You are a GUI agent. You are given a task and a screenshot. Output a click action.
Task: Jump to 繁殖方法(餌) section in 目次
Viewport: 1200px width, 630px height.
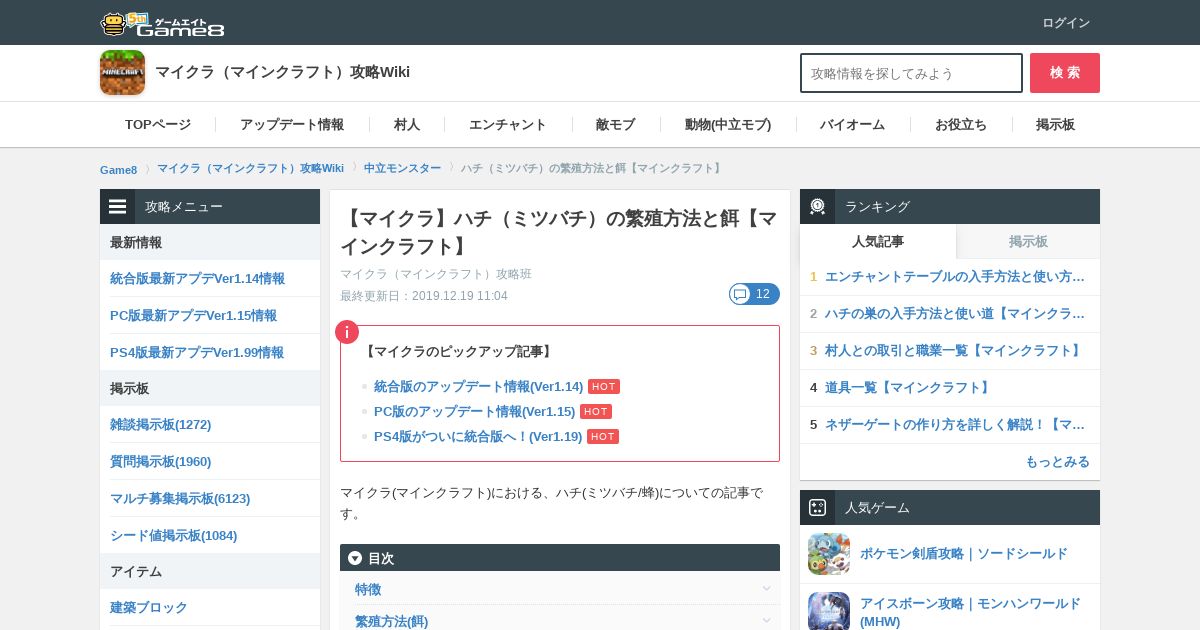point(391,621)
